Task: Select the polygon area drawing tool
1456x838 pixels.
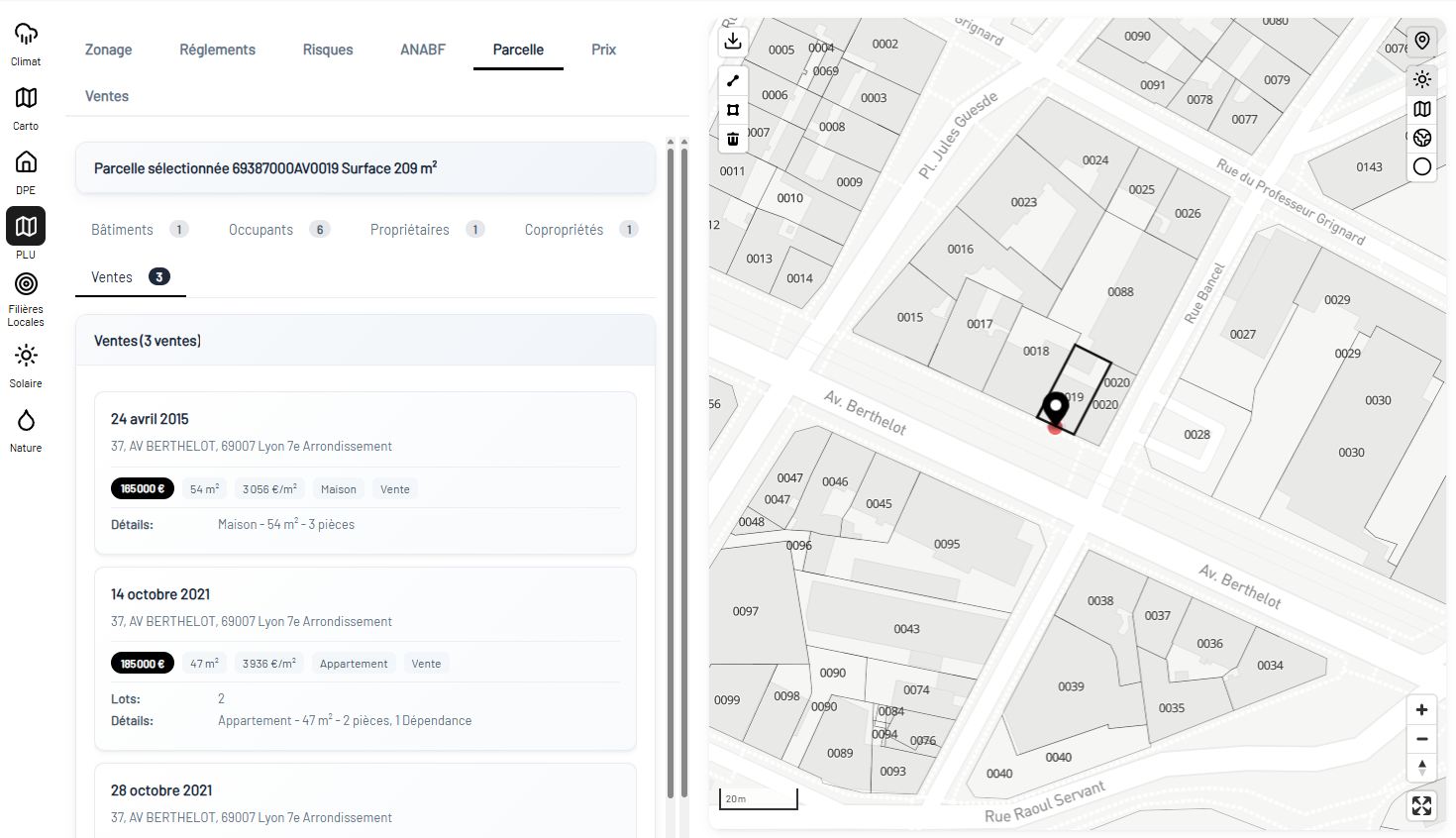Action: tap(733, 110)
